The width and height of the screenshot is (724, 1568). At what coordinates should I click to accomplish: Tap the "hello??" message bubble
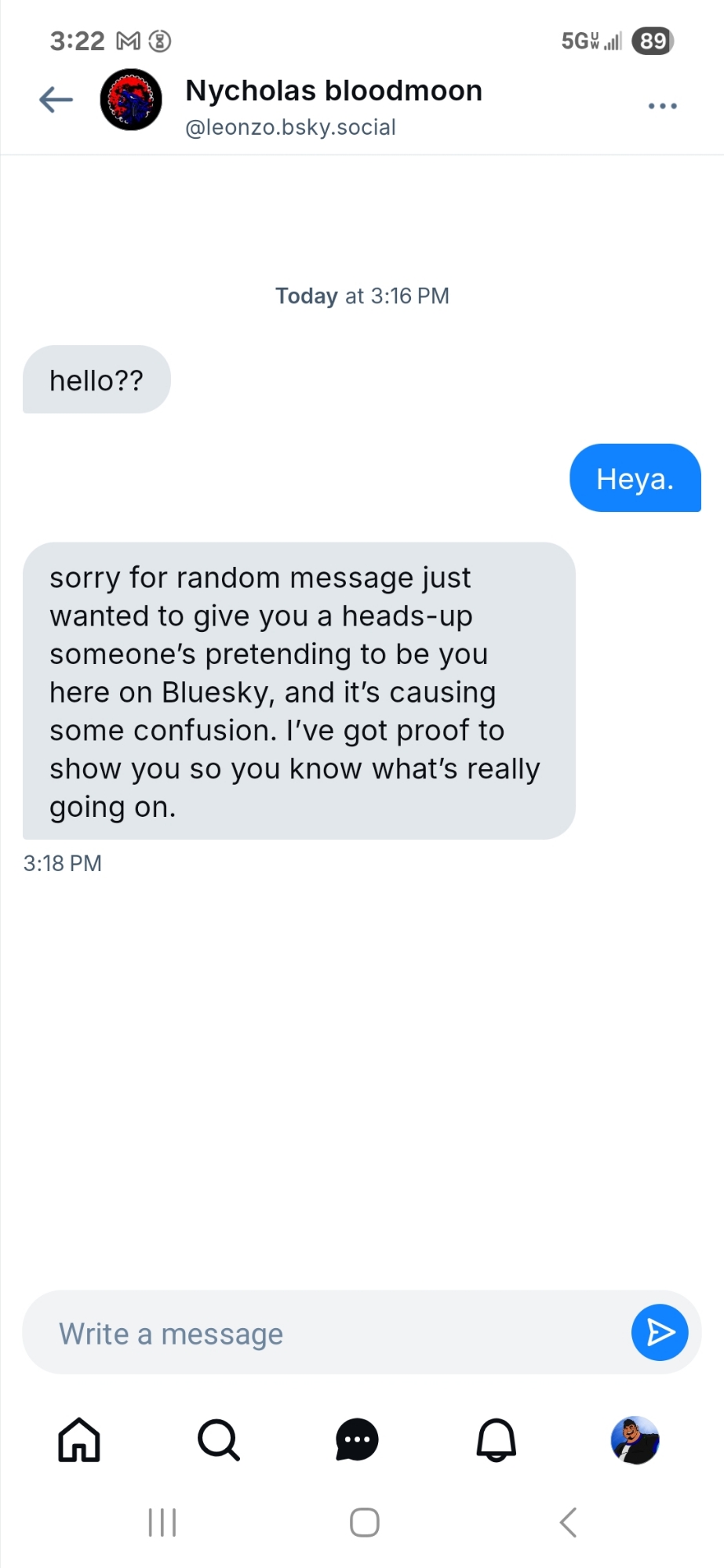(x=96, y=380)
